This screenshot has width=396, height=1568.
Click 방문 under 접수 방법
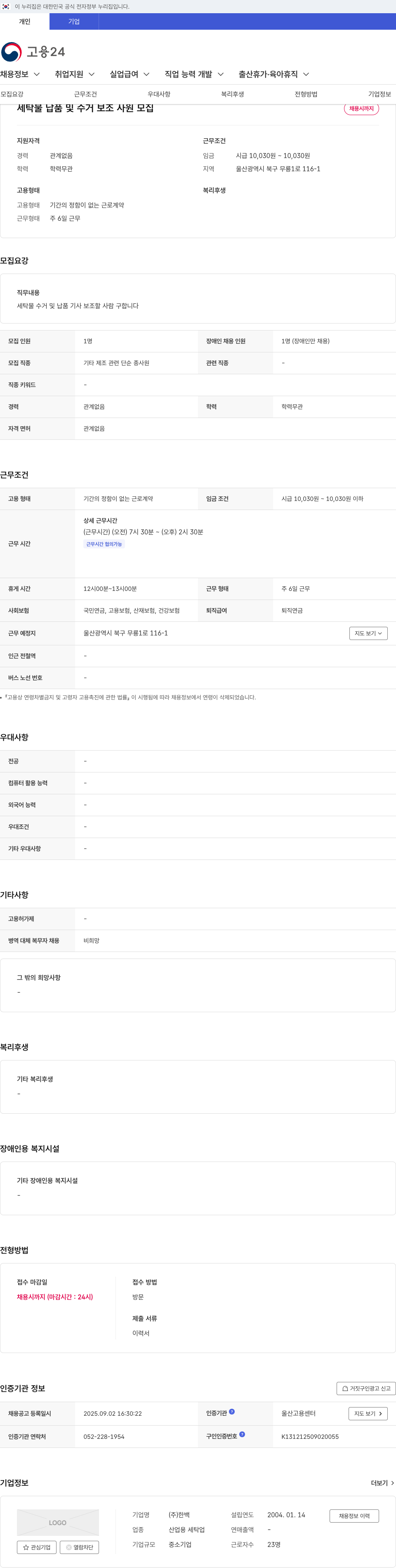[138, 1297]
